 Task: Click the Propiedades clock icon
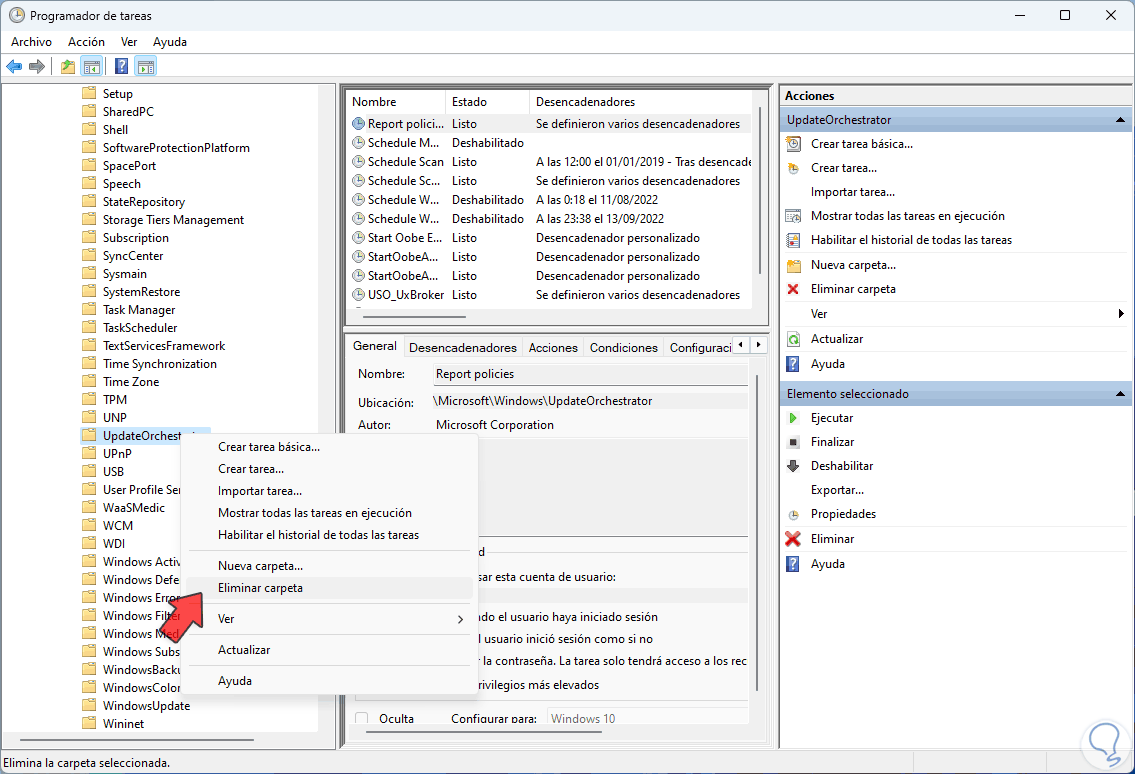(x=793, y=514)
